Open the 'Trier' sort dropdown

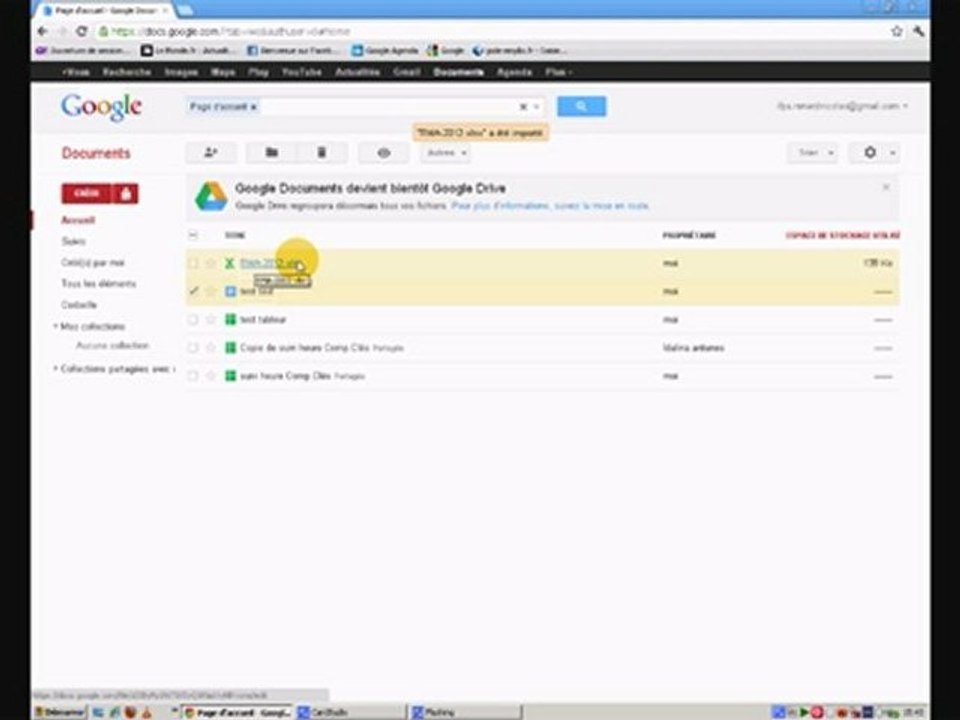[812, 152]
